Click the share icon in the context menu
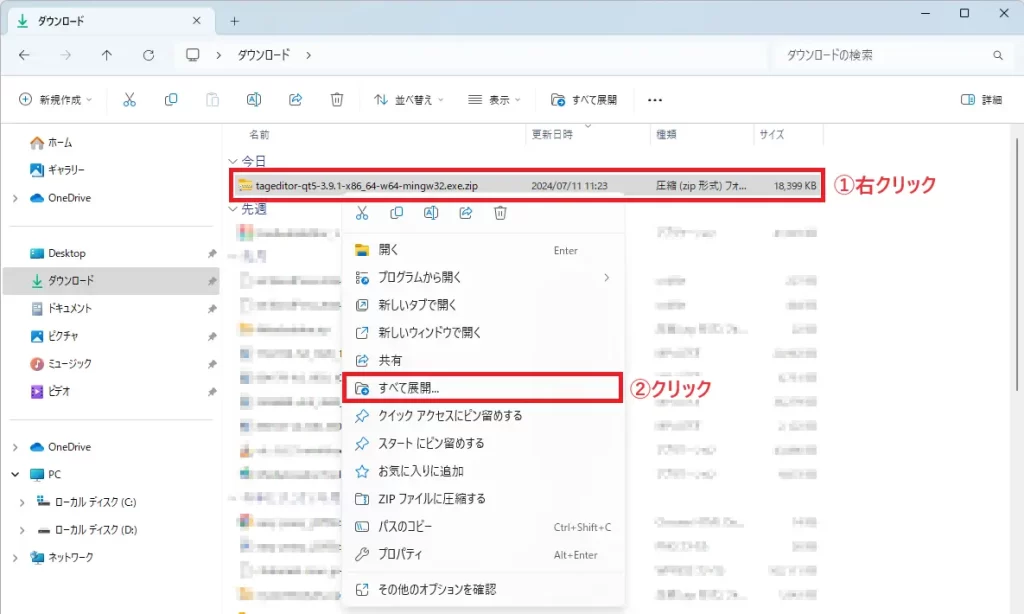This screenshot has width=1024, height=614. tap(466, 213)
